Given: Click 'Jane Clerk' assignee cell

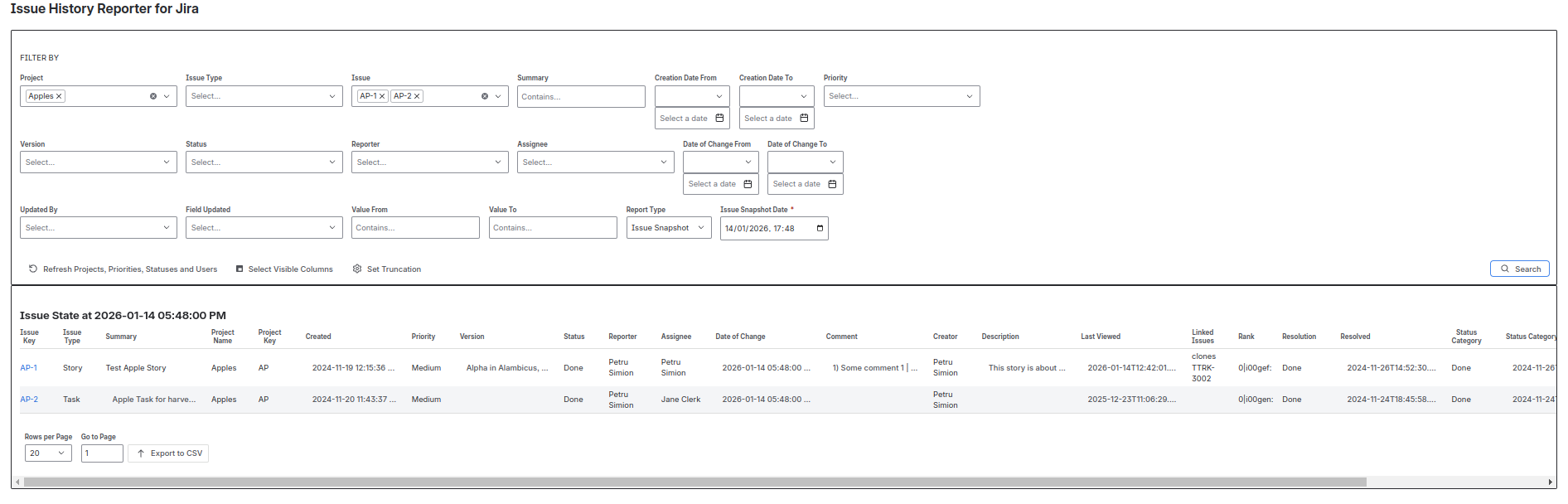Looking at the screenshot, I should point(680,400).
